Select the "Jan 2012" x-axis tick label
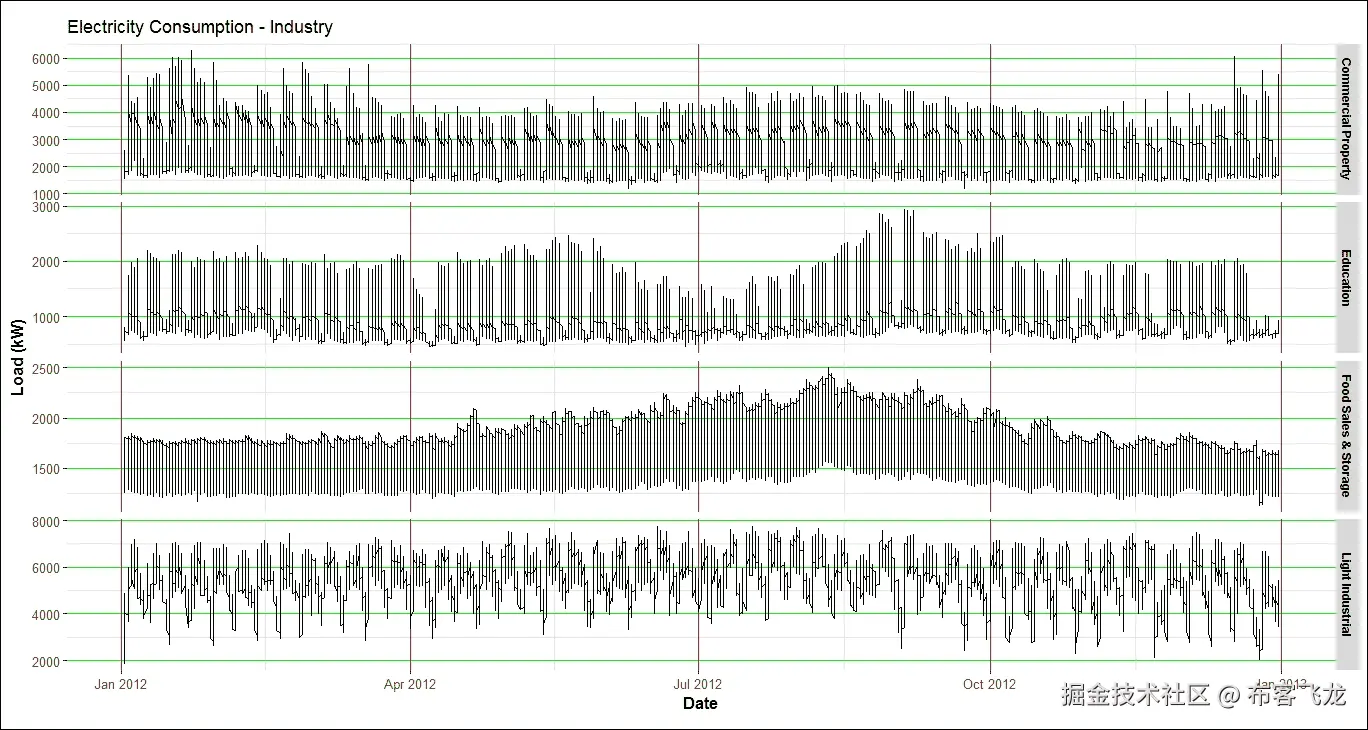 [x=121, y=684]
